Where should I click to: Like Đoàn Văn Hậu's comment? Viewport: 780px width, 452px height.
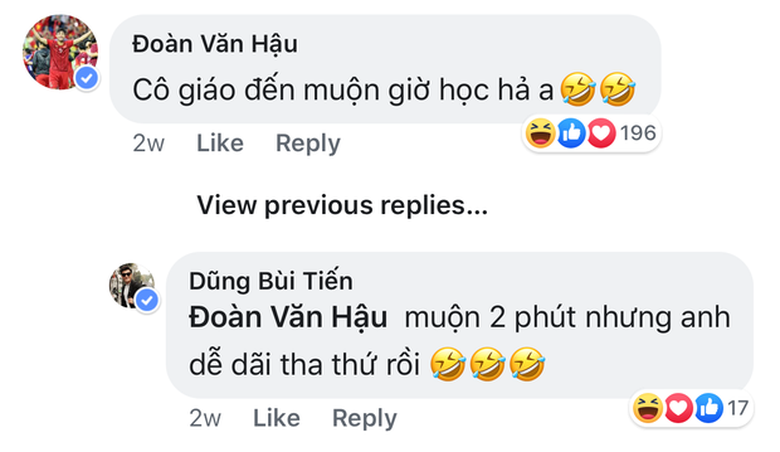pos(219,143)
